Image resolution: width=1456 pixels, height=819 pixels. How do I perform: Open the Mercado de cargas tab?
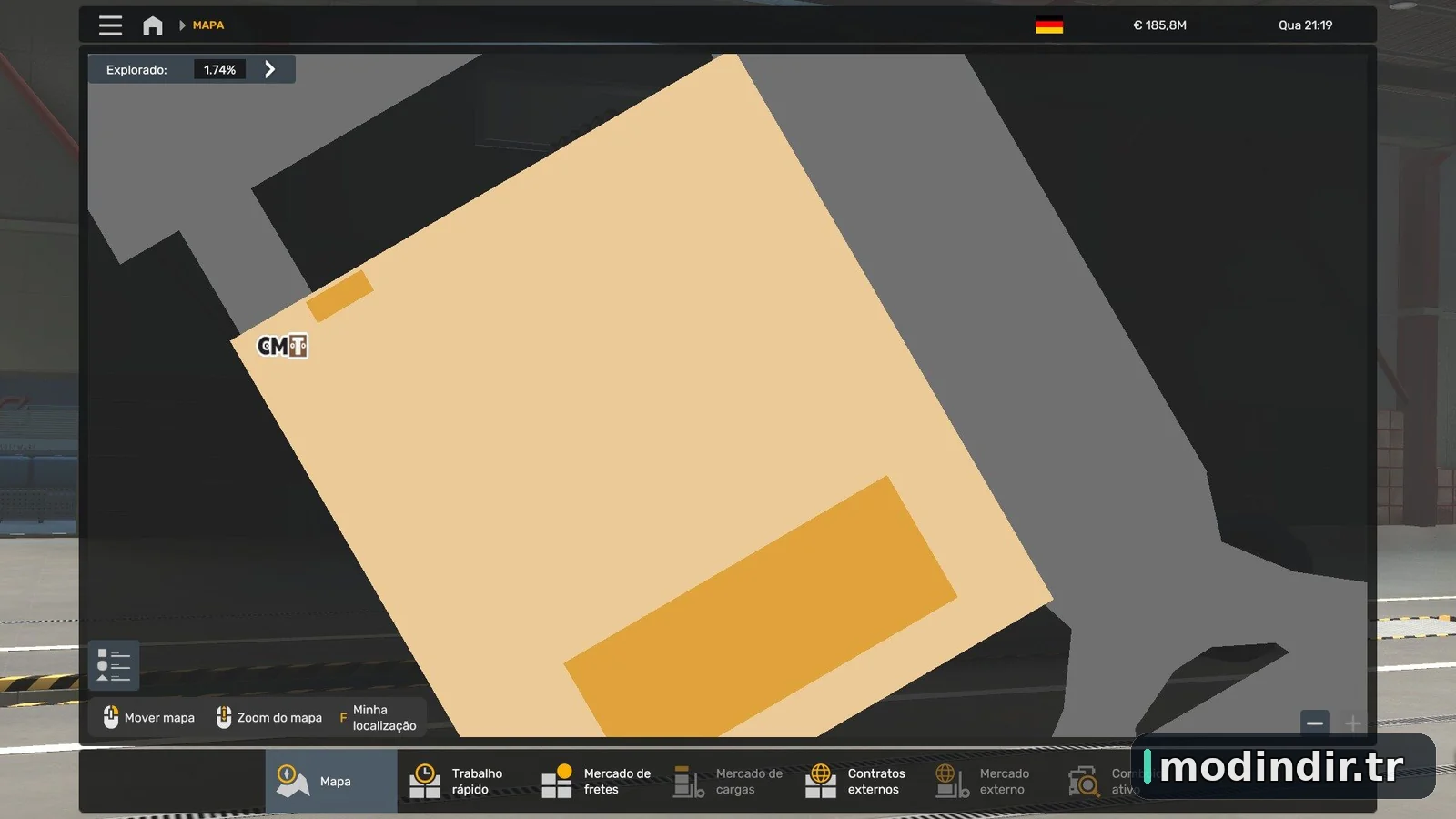(x=727, y=781)
